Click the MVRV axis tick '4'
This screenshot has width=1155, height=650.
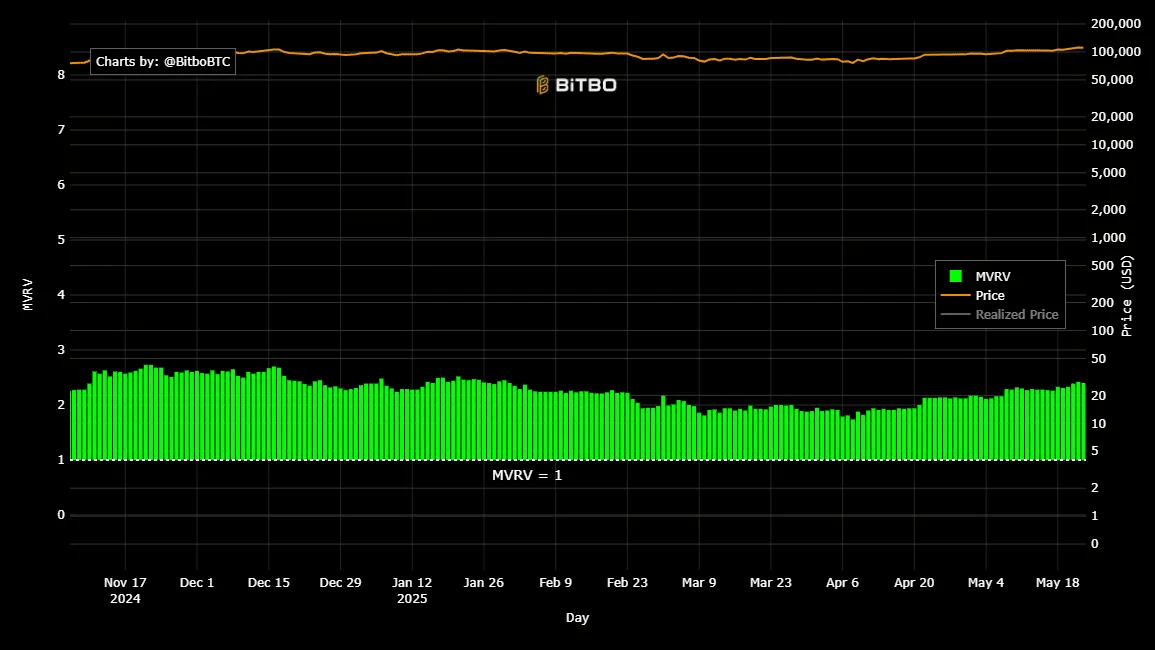point(61,295)
